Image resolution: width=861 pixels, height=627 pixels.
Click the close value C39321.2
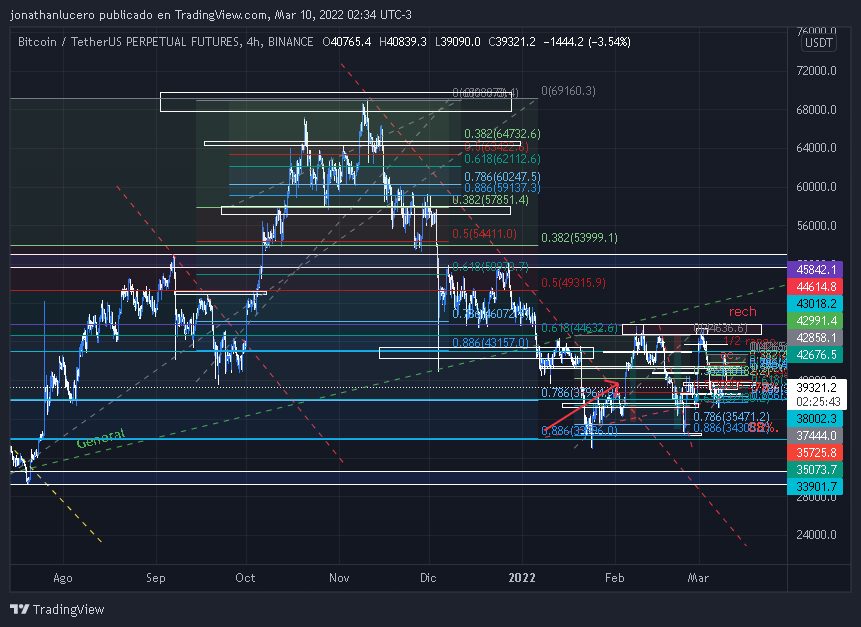(512, 42)
